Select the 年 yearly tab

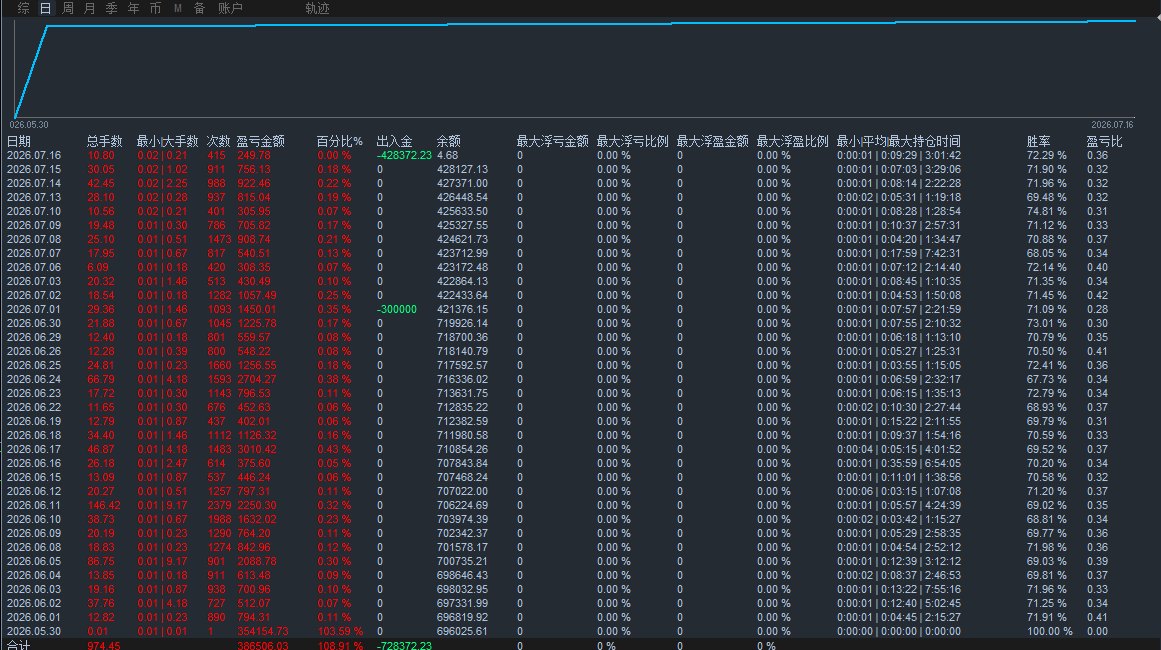pyautogui.click(x=133, y=8)
